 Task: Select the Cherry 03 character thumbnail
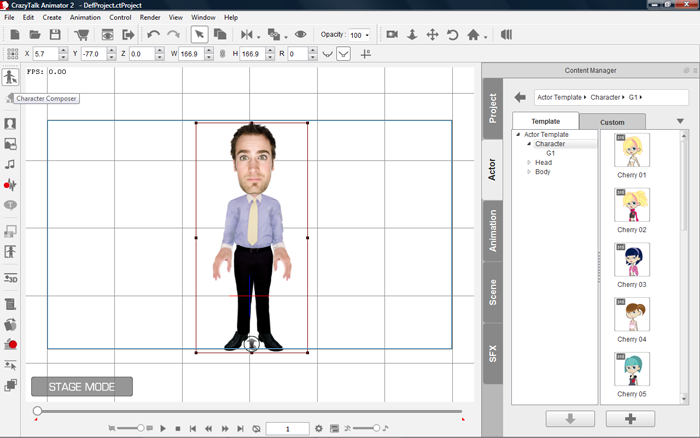click(632, 260)
